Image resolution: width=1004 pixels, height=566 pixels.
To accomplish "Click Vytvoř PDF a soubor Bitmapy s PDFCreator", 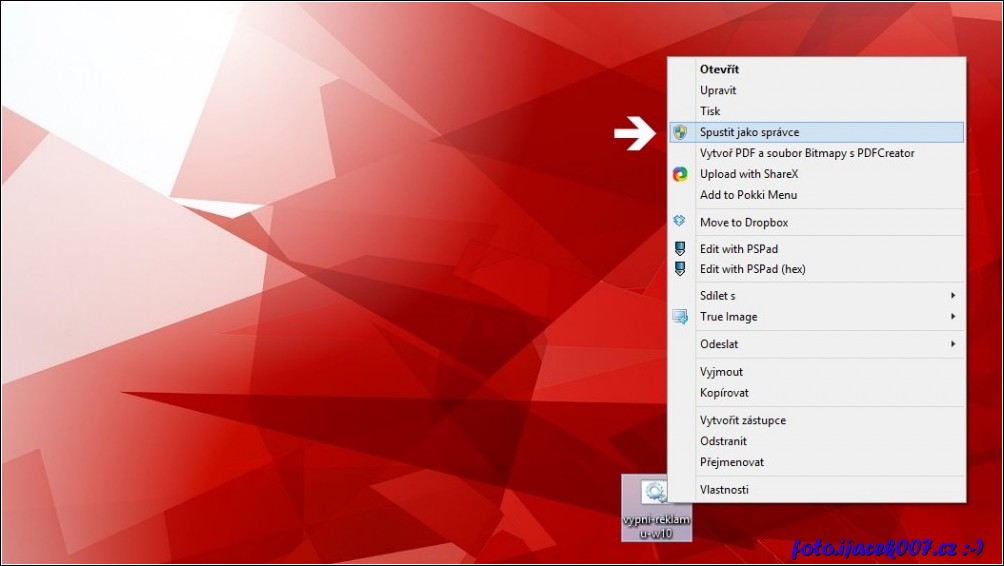I will (x=806, y=153).
